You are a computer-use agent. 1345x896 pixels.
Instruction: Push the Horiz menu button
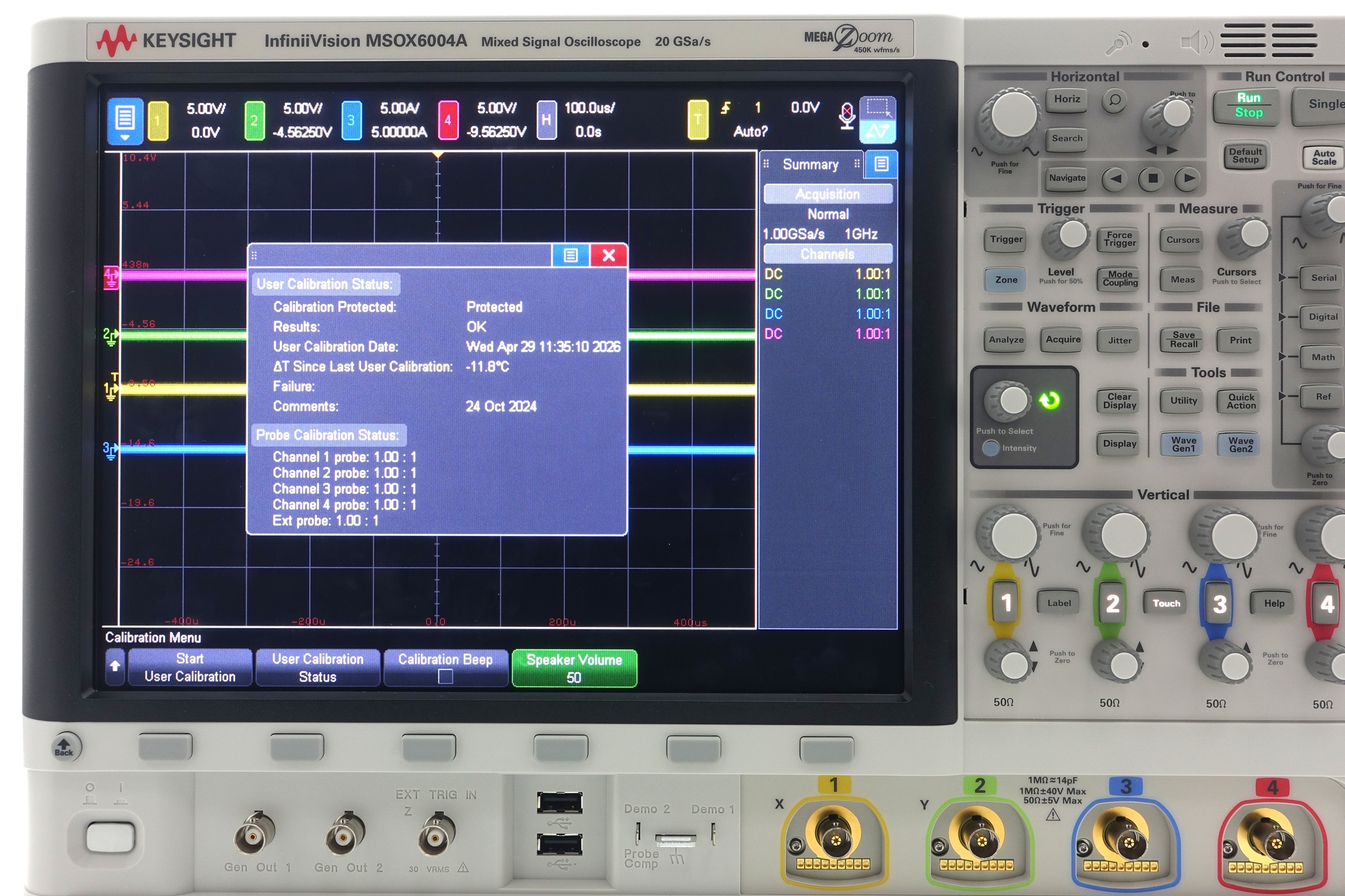pyautogui.click(x=1067, y=100)
